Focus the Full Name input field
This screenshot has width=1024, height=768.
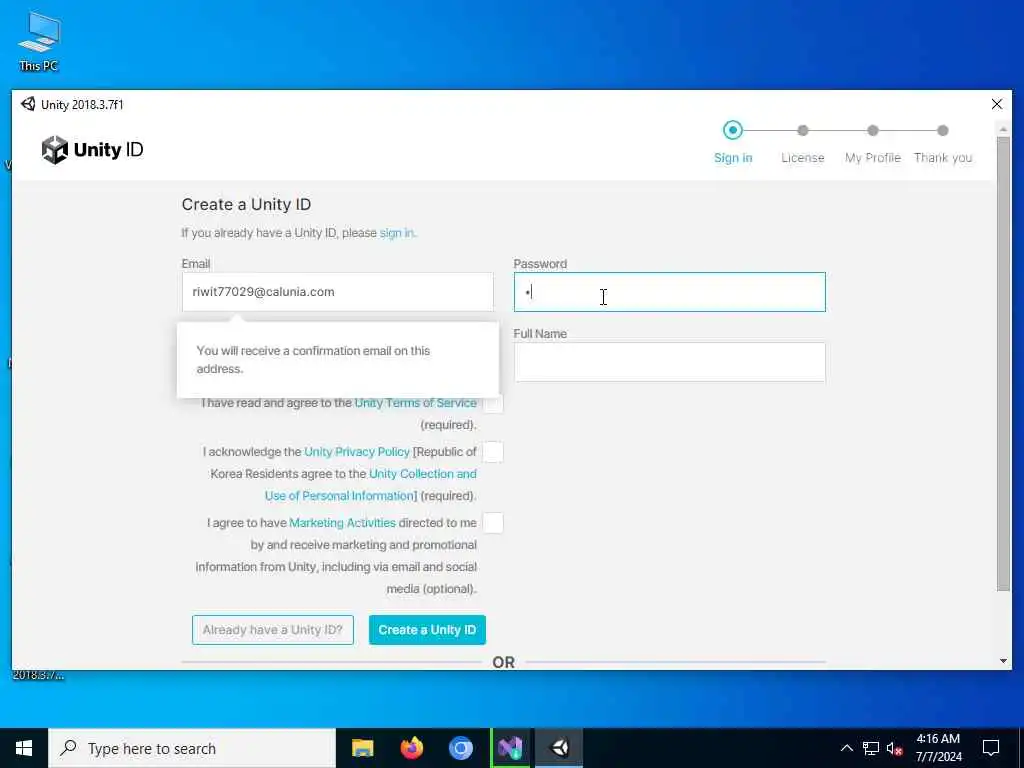click(669, 362)
